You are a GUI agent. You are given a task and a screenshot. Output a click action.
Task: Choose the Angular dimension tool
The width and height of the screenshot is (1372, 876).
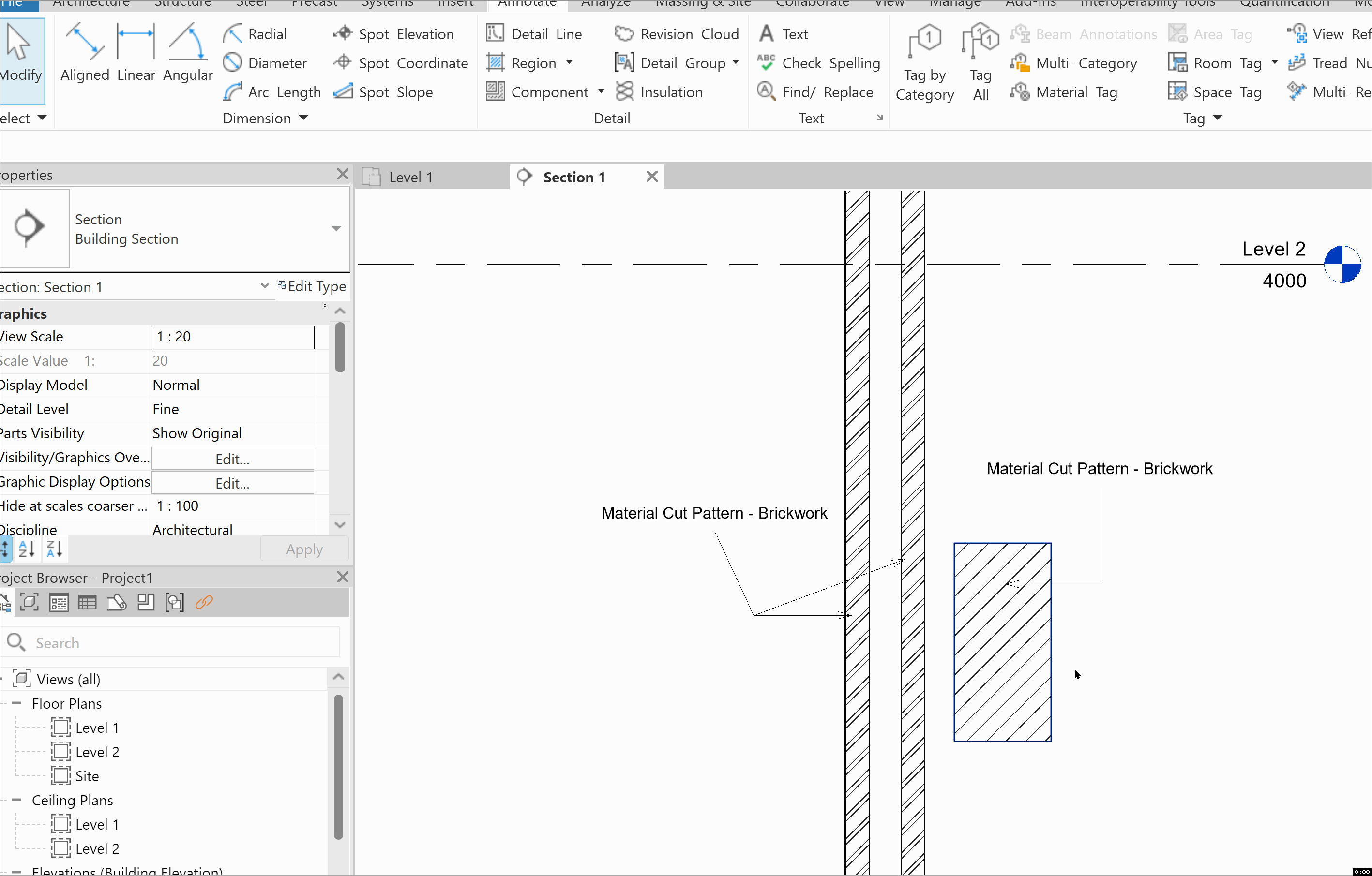(x=187, y=52)
